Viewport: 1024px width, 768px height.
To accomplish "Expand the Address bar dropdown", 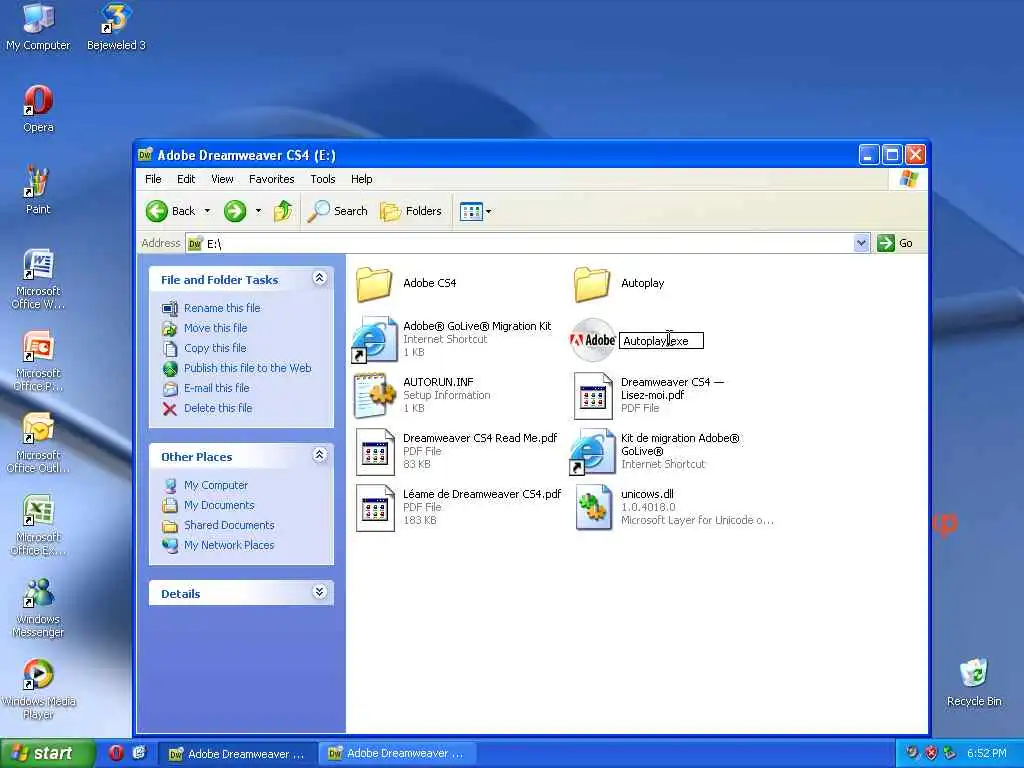I will [x=861, y=243].
